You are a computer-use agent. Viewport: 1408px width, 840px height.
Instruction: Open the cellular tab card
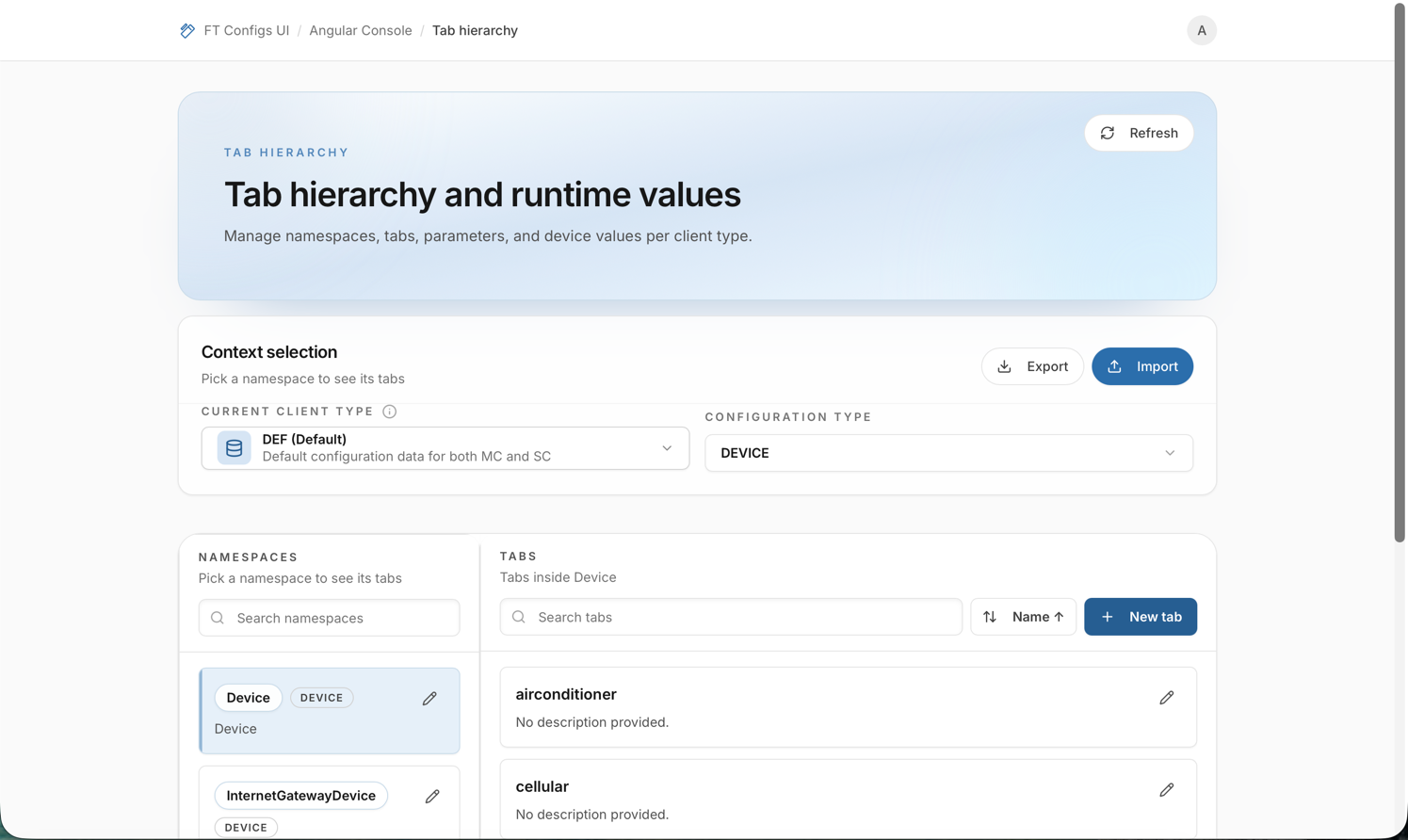pyautogui.click(x=848, y=799)
